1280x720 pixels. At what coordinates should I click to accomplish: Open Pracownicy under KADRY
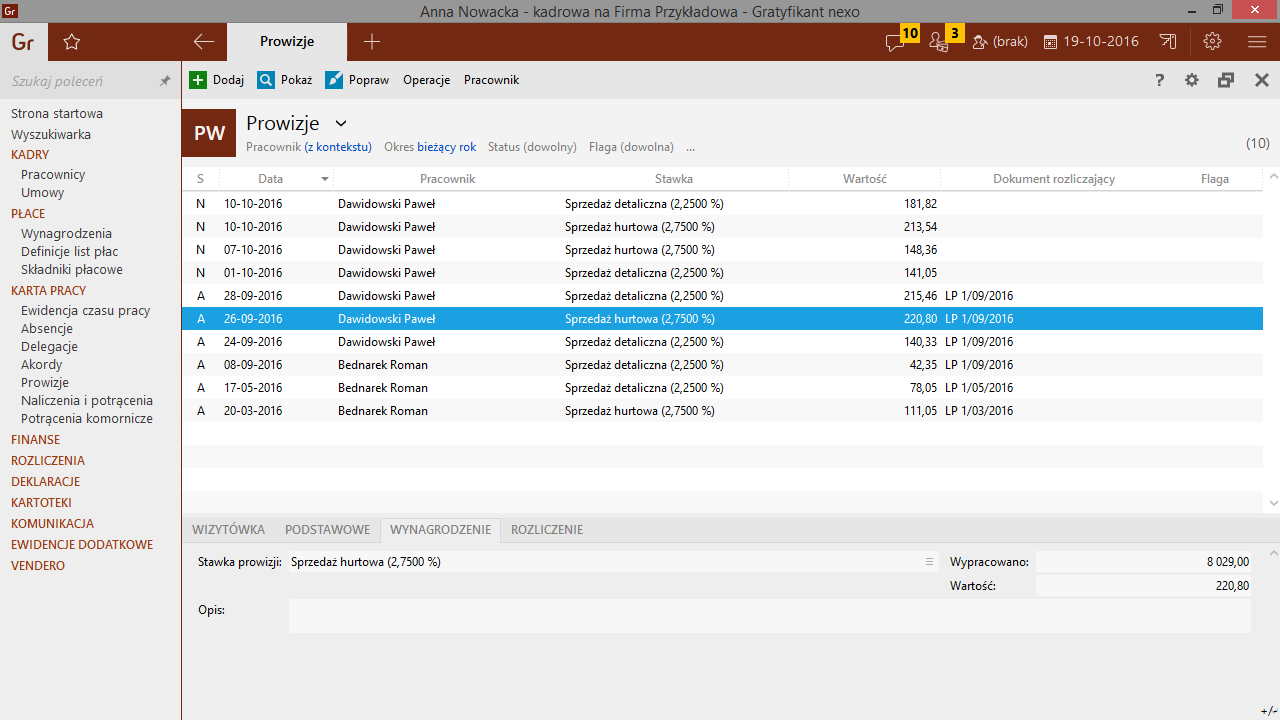(x=53, y=174)
